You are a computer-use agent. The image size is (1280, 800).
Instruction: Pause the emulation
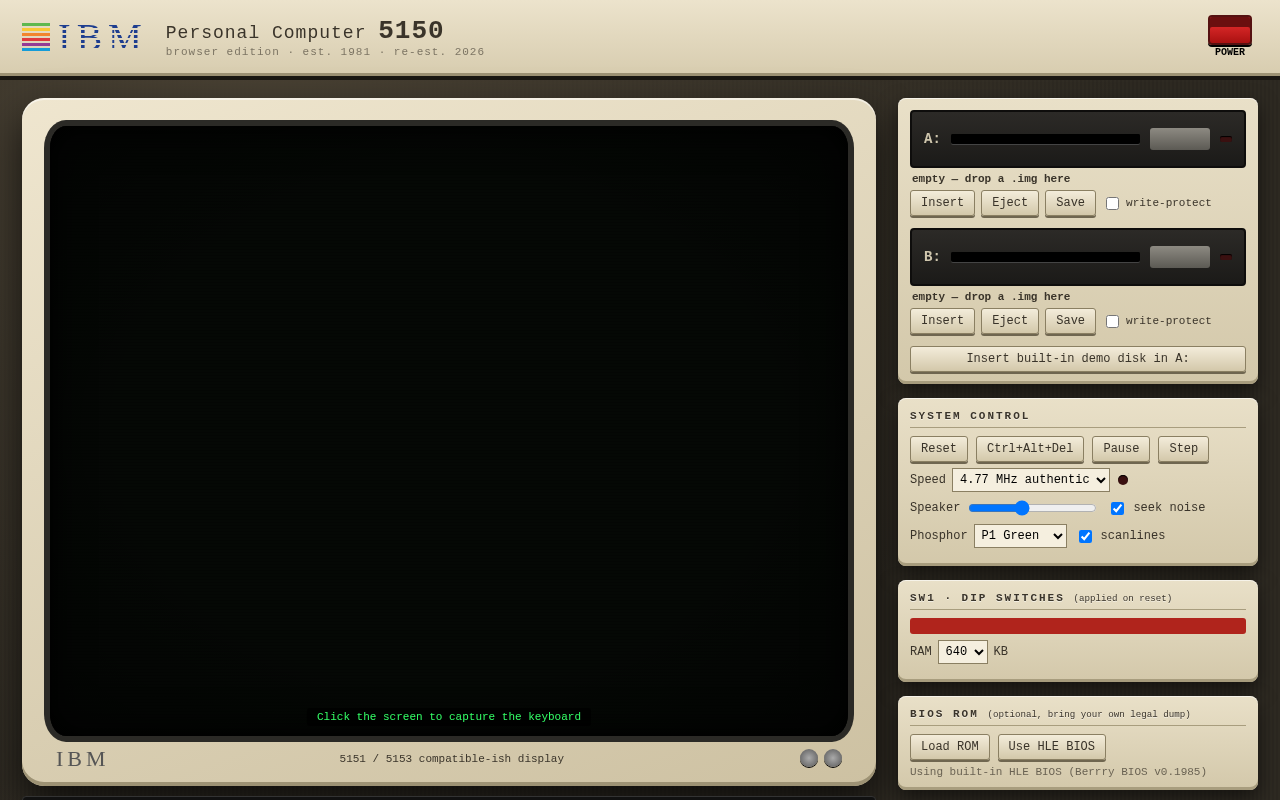coord(1121,449)
